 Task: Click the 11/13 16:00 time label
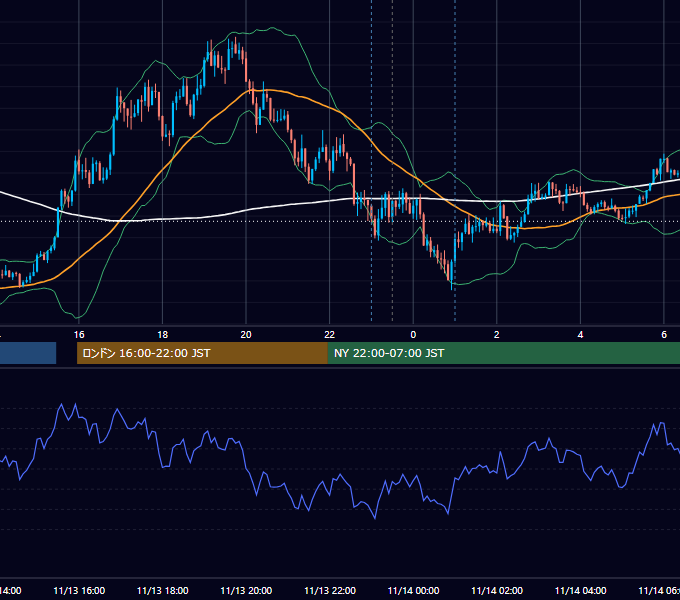pyautogui.click(x=79, y=590)
